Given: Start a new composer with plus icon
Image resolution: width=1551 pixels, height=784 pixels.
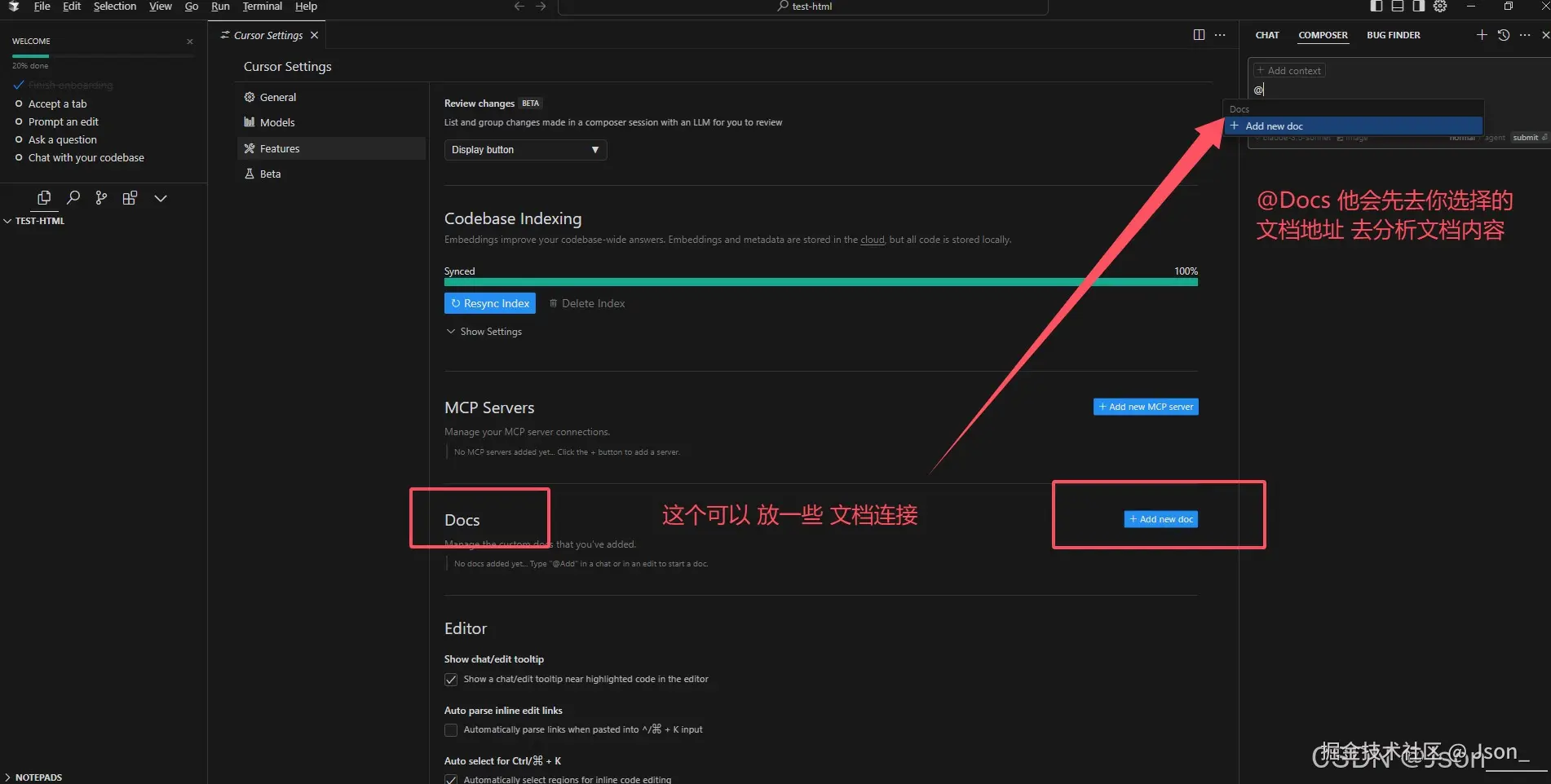Looking at the screenshot, I should coord(1482,35).
